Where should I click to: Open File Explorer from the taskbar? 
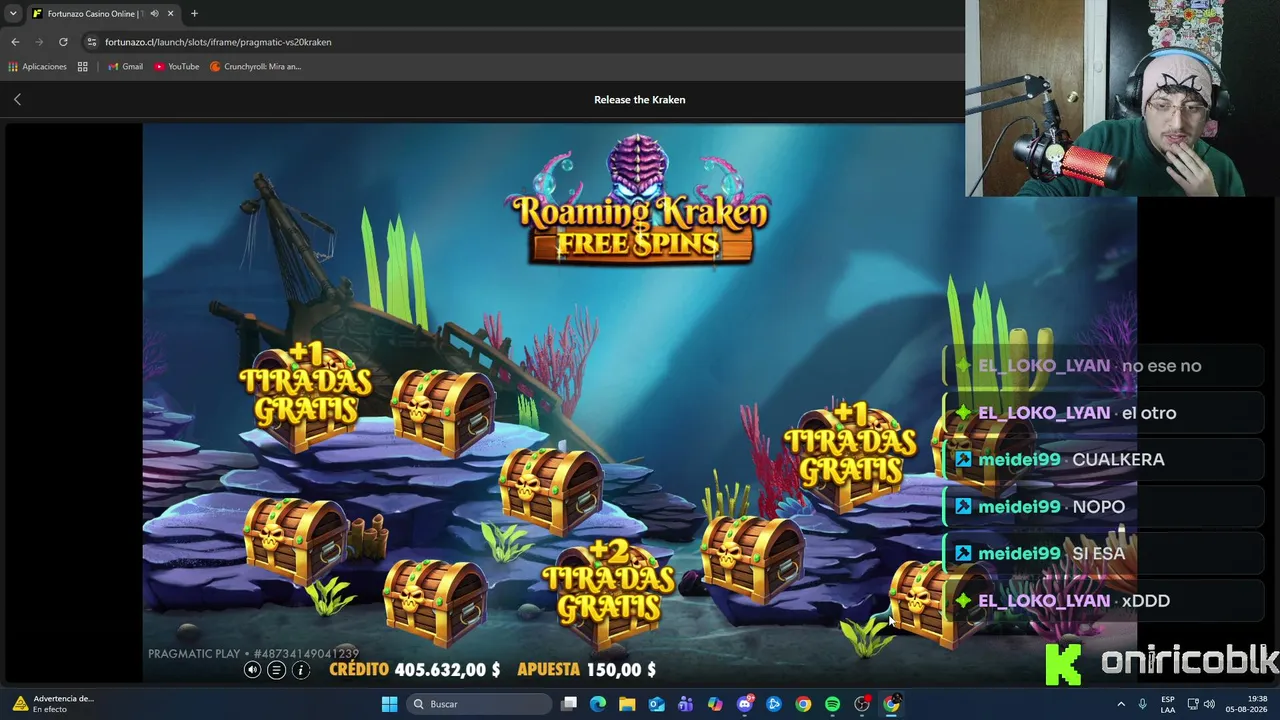[627, 704]
